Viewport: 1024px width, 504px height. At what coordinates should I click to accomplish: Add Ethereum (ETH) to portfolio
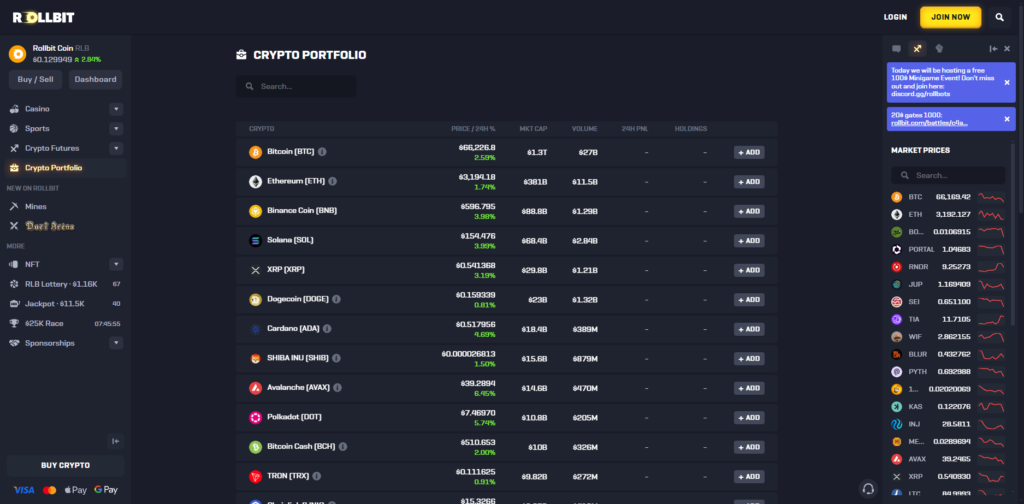(x=749, y=181)
